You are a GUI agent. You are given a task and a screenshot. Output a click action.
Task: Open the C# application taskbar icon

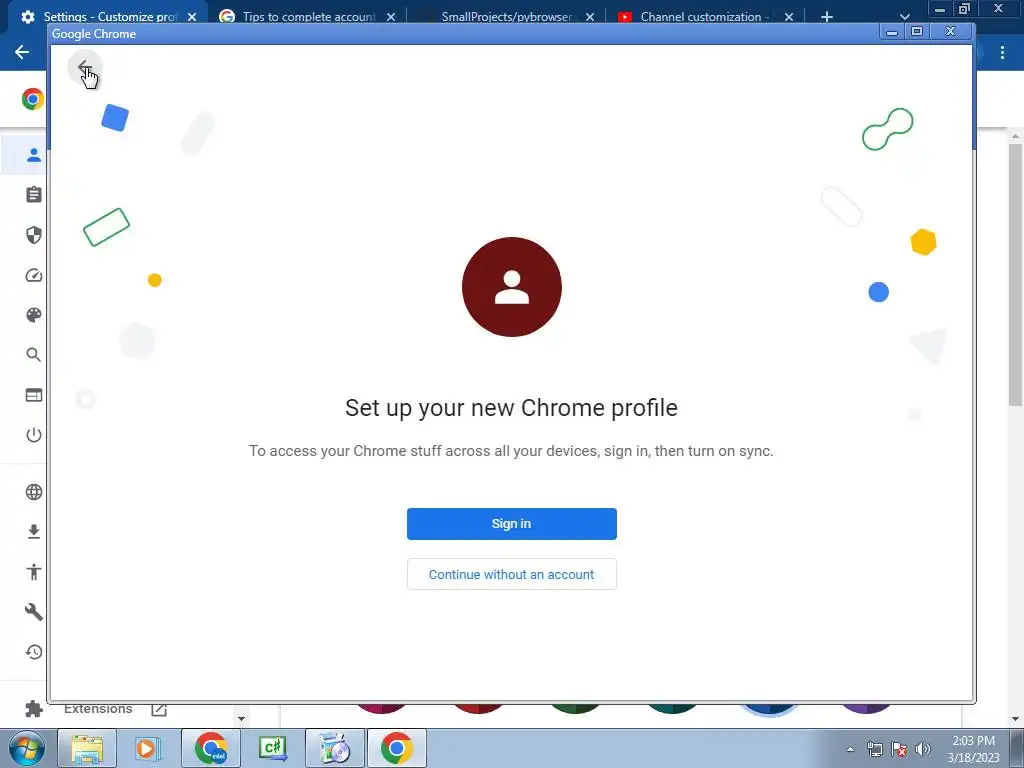point(273,748)
